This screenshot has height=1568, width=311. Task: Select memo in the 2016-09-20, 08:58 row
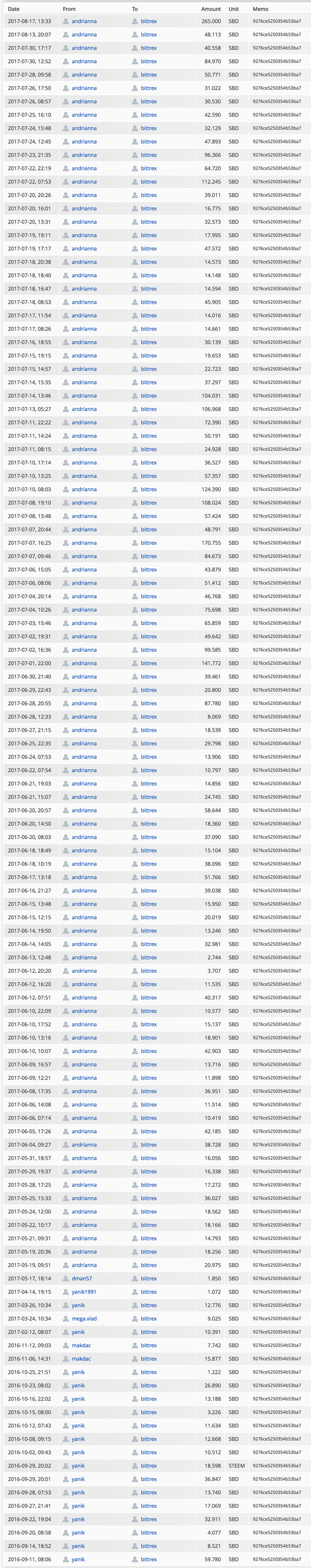coord(277,1533)
